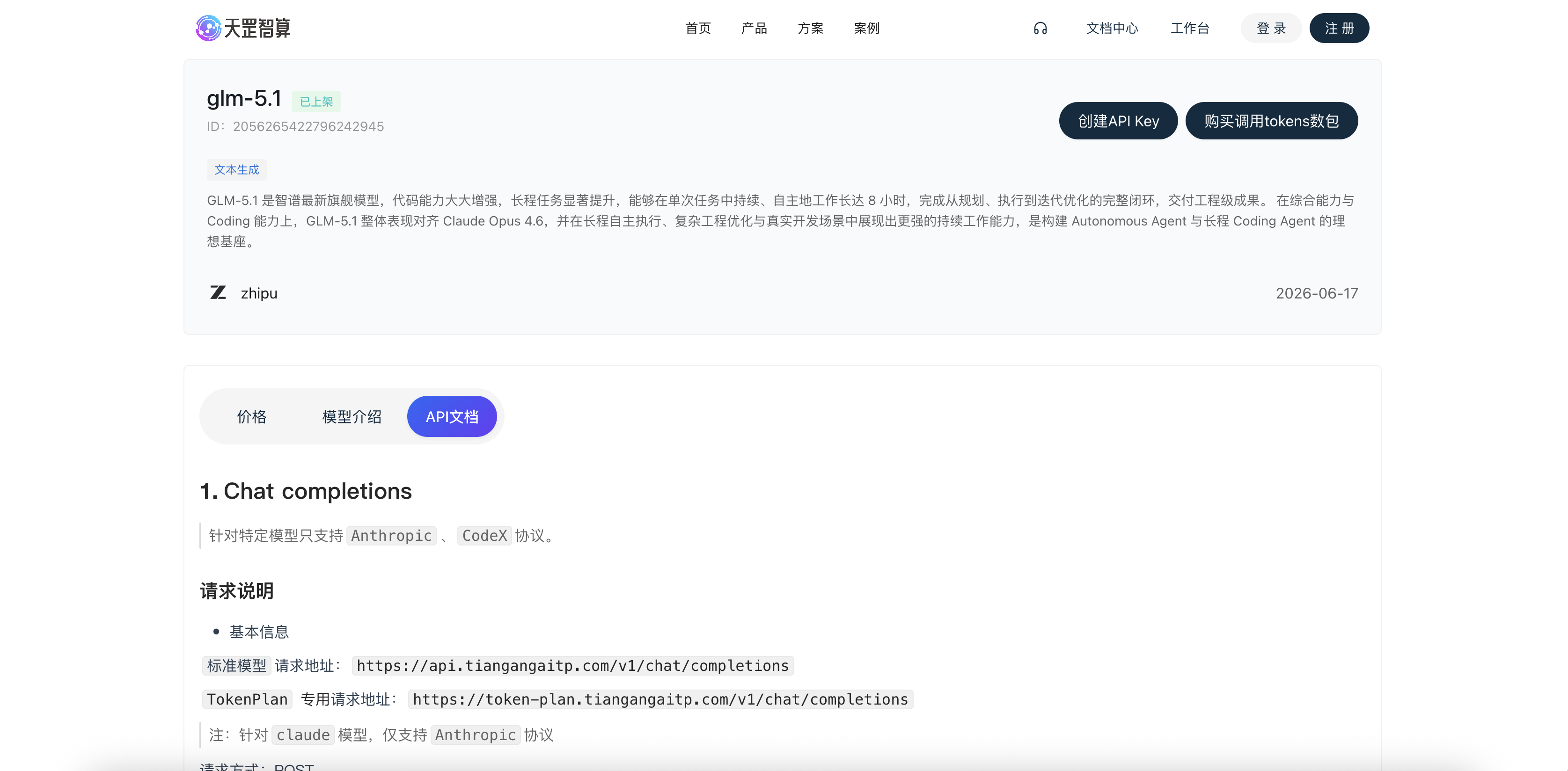Select the API文档 tab
1568x771 pixels.
click(452, 417)
